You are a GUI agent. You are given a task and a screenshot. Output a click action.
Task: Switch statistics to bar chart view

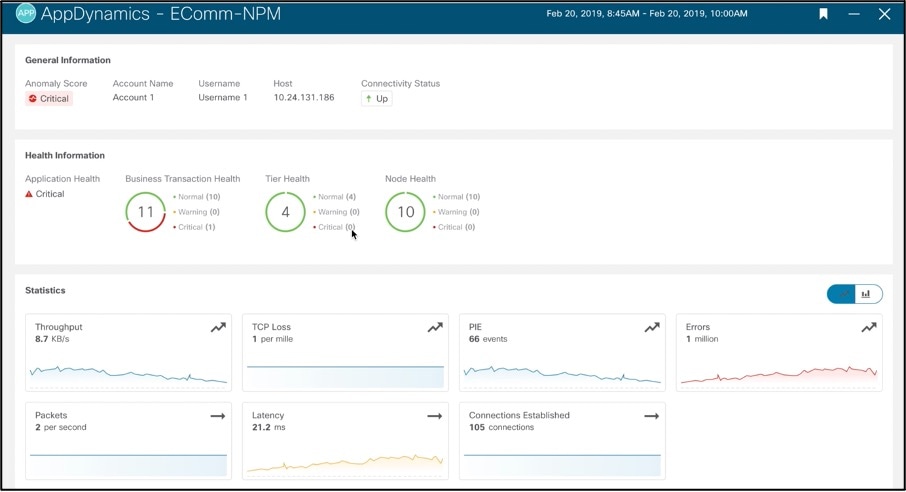point(868,294)
